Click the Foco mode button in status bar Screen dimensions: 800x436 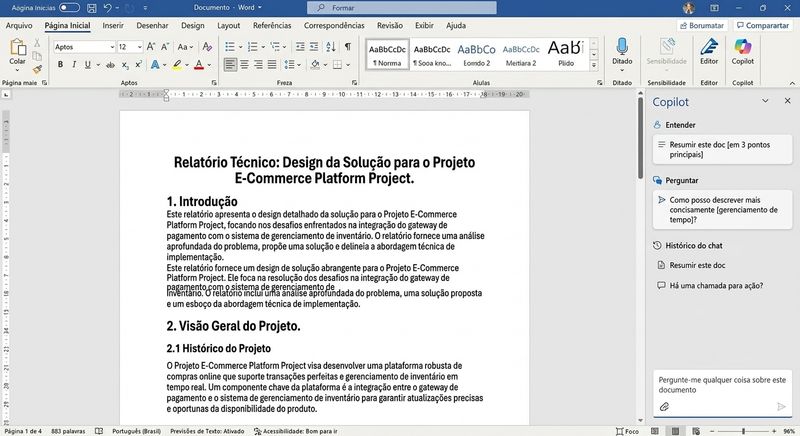click(627, 431)
